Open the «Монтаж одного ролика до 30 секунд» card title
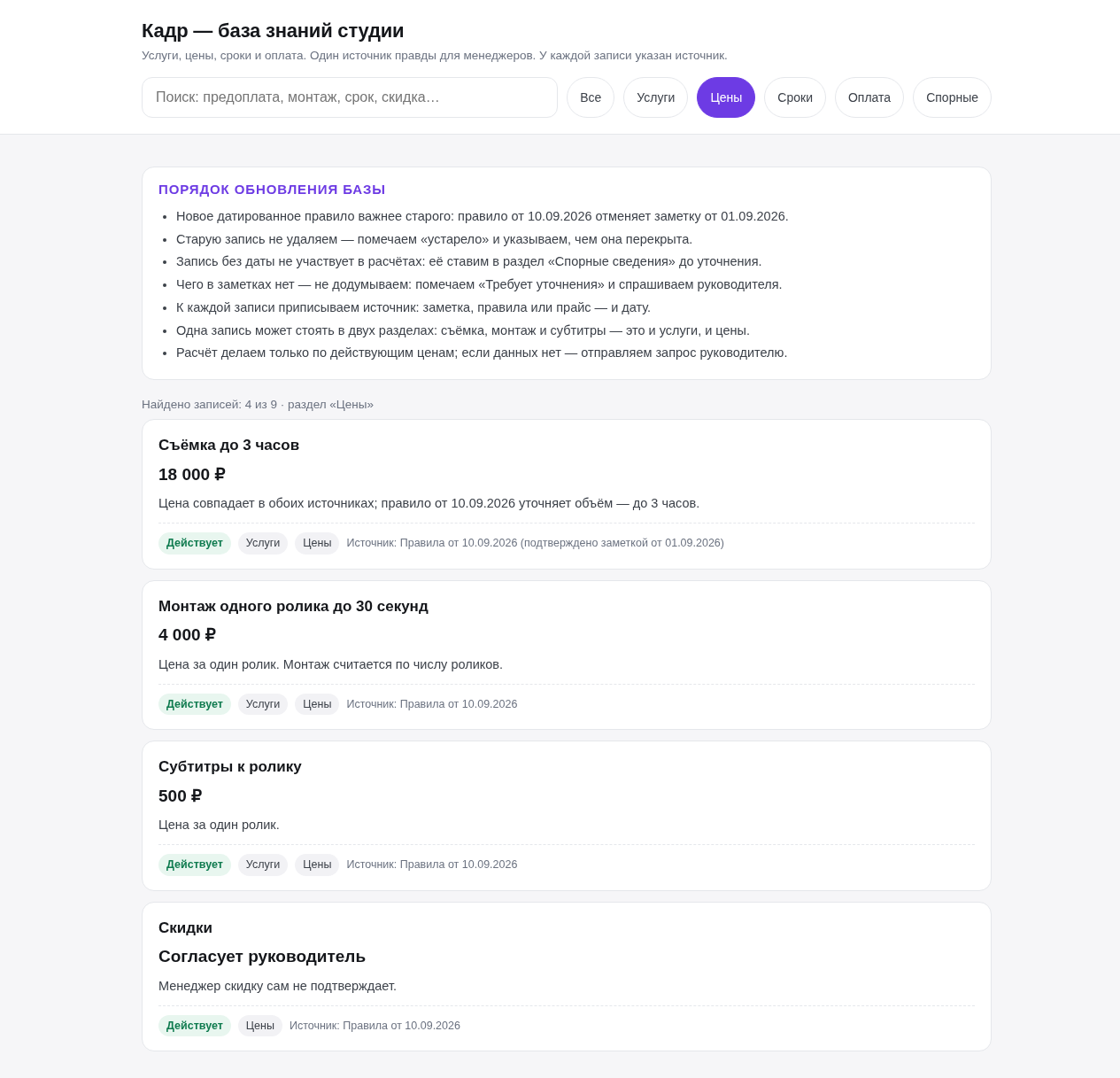 (293, 606)
